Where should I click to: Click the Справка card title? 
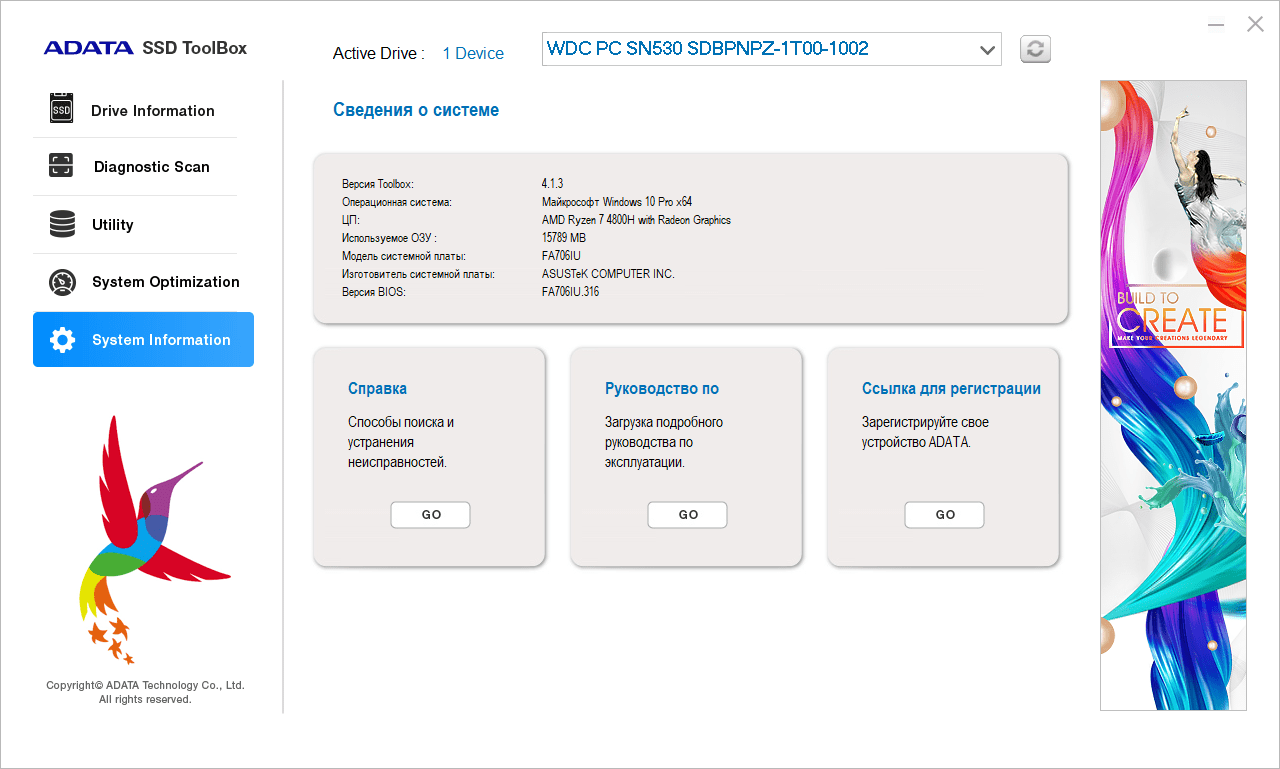[377, 389]
